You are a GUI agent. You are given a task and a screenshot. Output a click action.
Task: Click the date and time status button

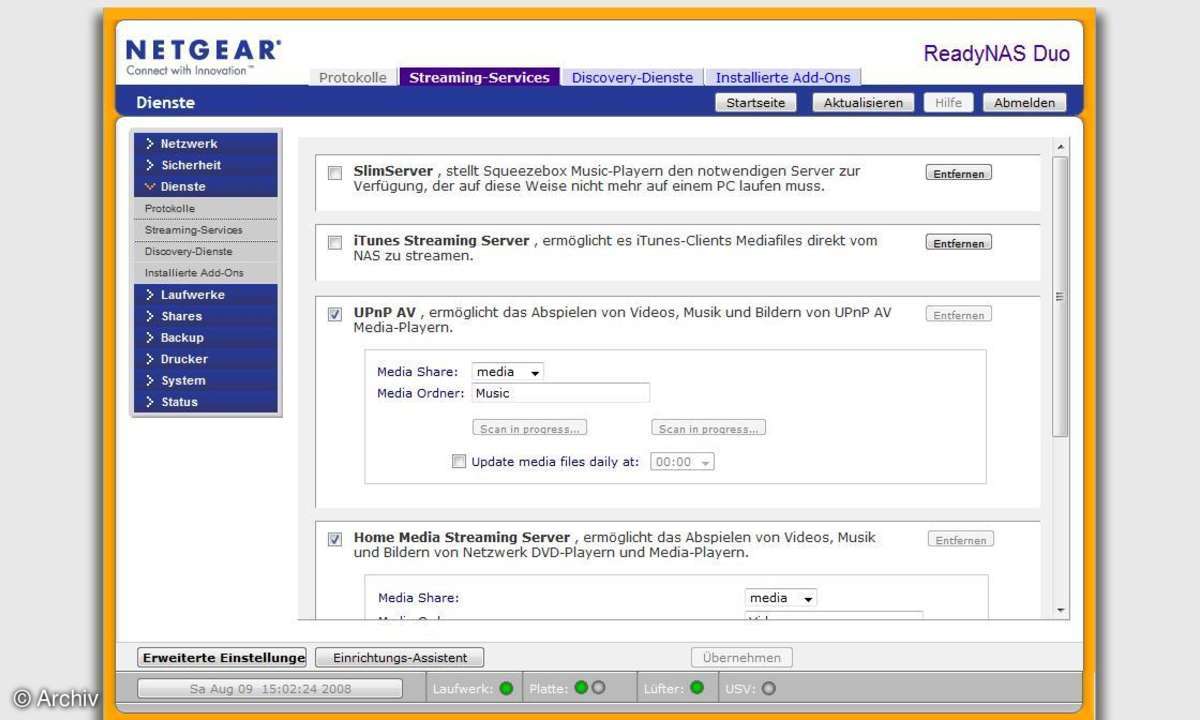270,688
